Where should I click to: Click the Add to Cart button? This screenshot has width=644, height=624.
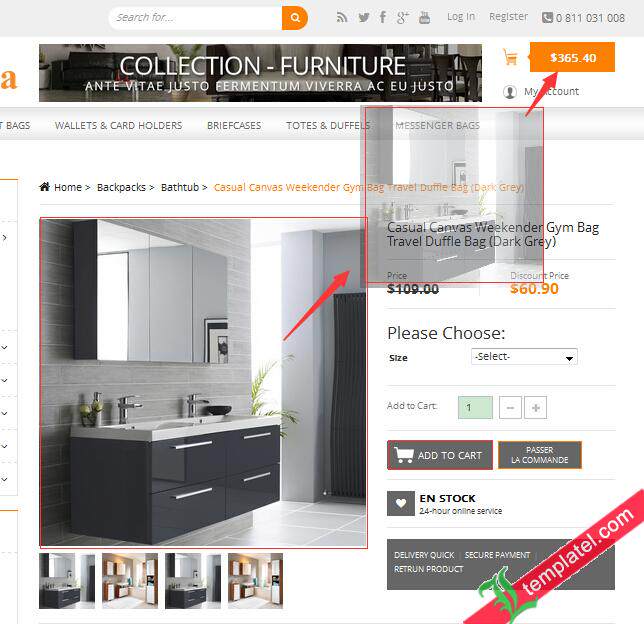tap(440, 455)
